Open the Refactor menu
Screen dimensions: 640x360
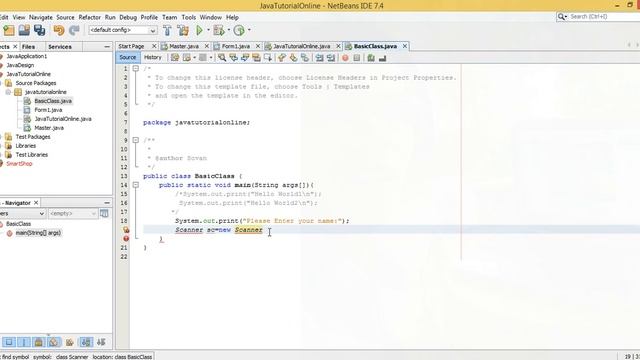point(89,18)
